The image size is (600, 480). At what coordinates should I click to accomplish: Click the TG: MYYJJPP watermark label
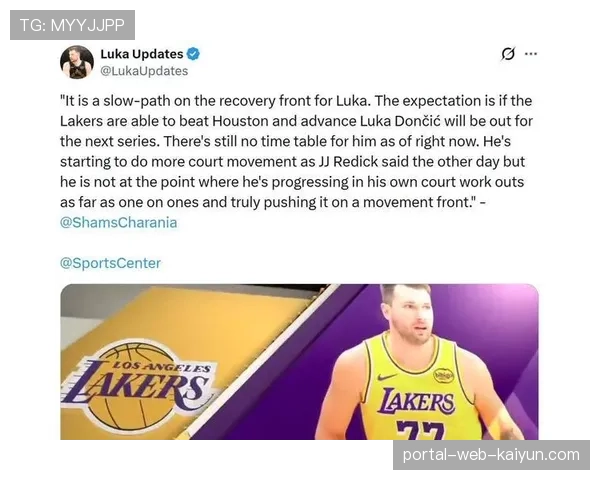72,25
